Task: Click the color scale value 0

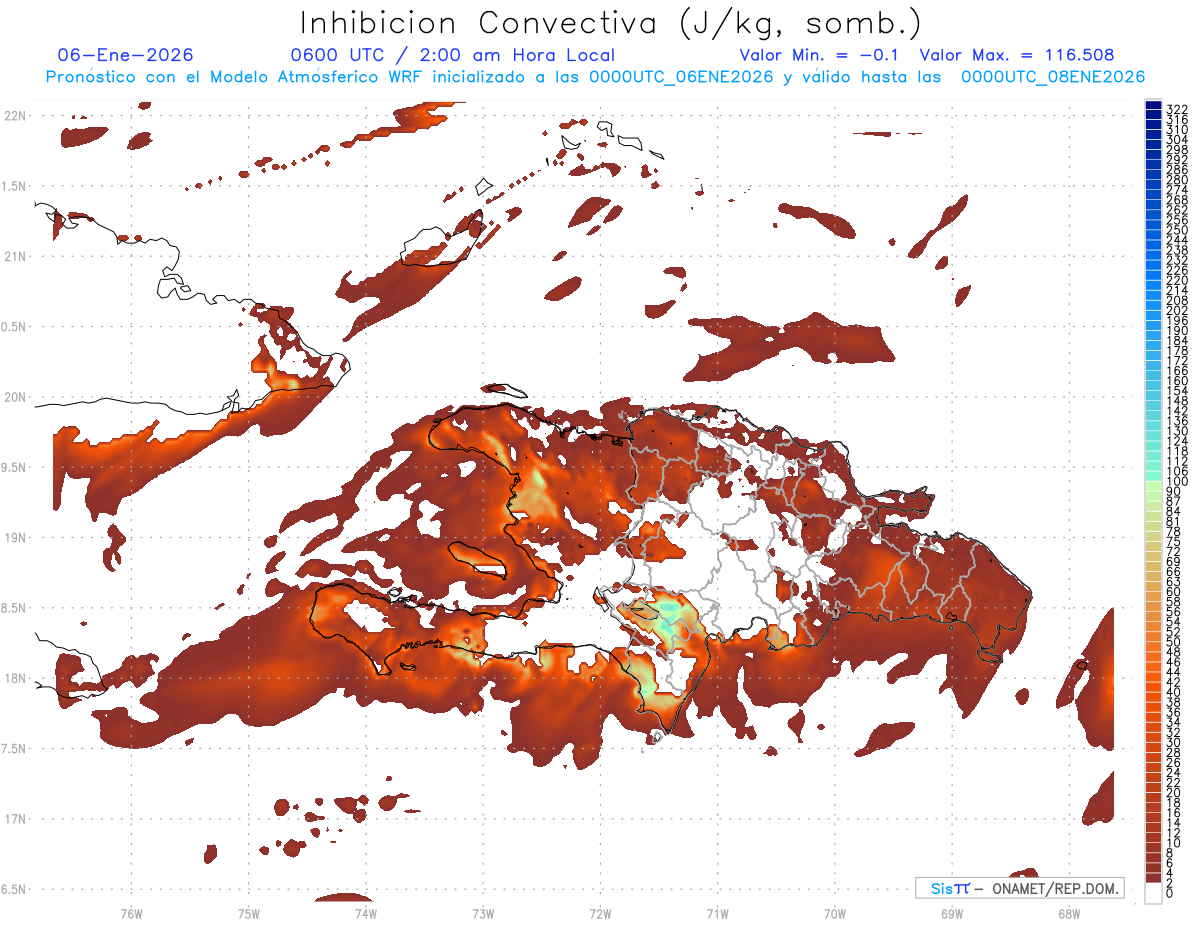Action: pyautogui.click(x=1170, y=894)
